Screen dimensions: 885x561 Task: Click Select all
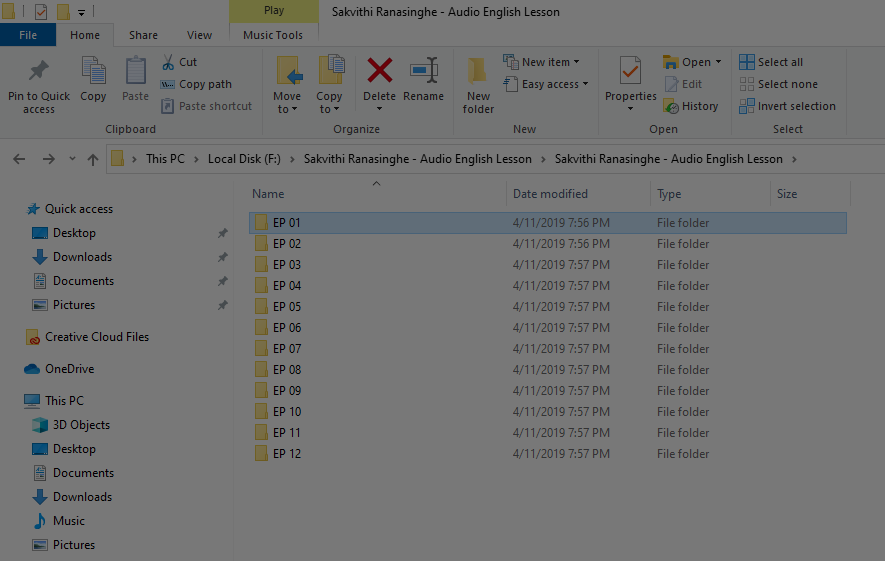(771, 62)
